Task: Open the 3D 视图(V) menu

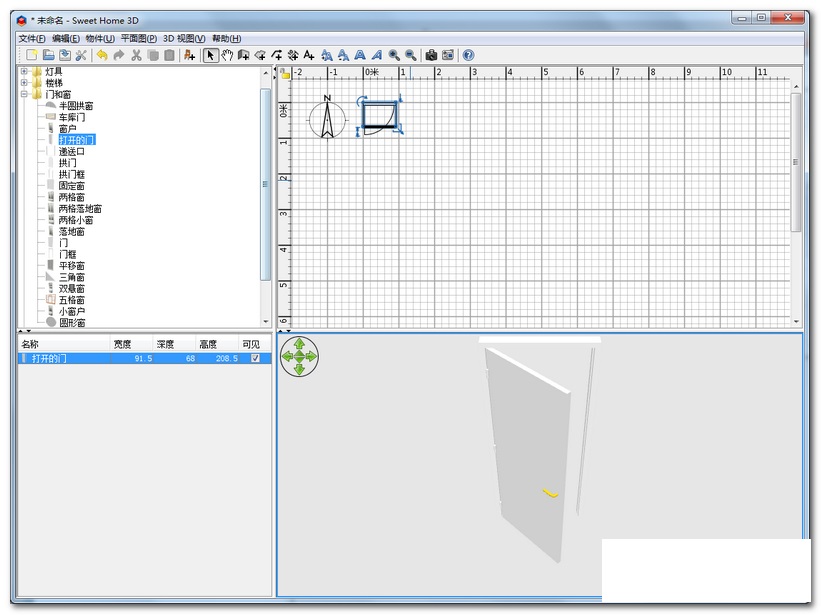Action: [x=184, y=38]
